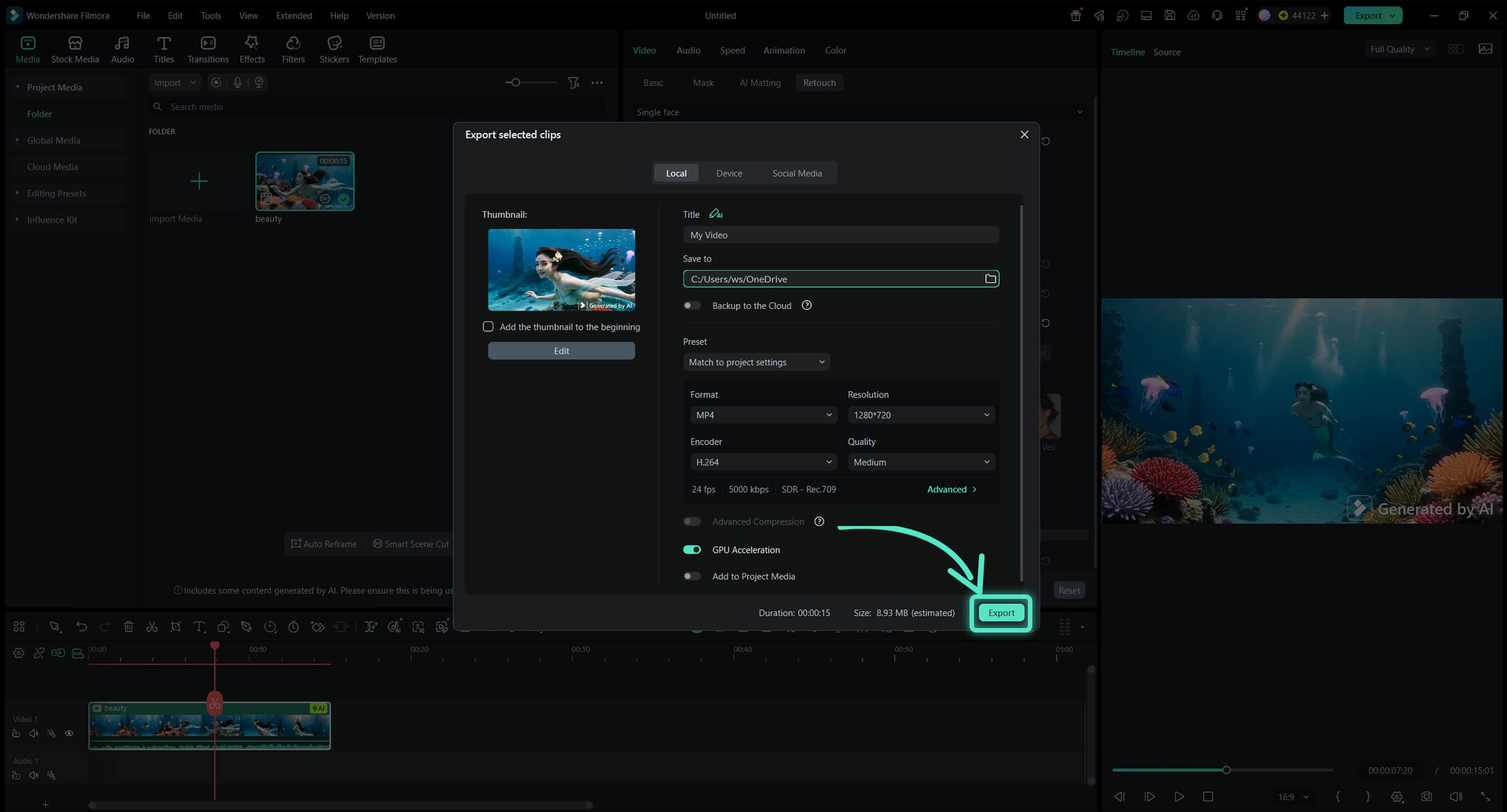Open the record voiceover microphone icon

pos(237,82)
